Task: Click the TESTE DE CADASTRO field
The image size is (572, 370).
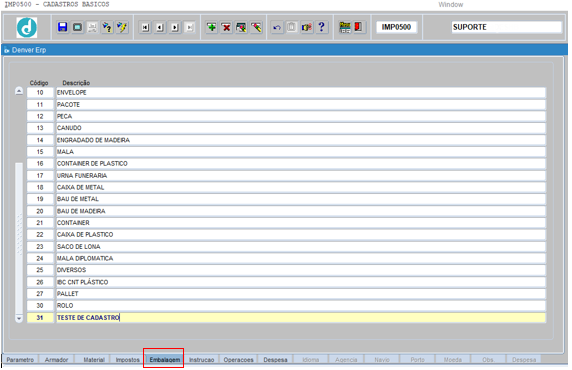Action: click(301, 317)
